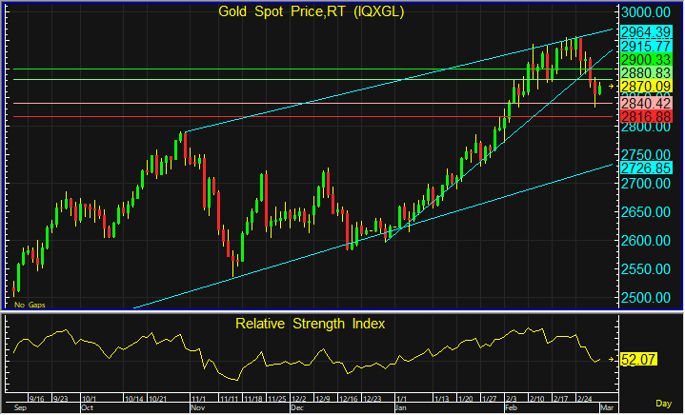The width and height of the screenshot is (685, 415).
Task: Click the red 2816.88 support price tag
Action: (x=646, y=117)
